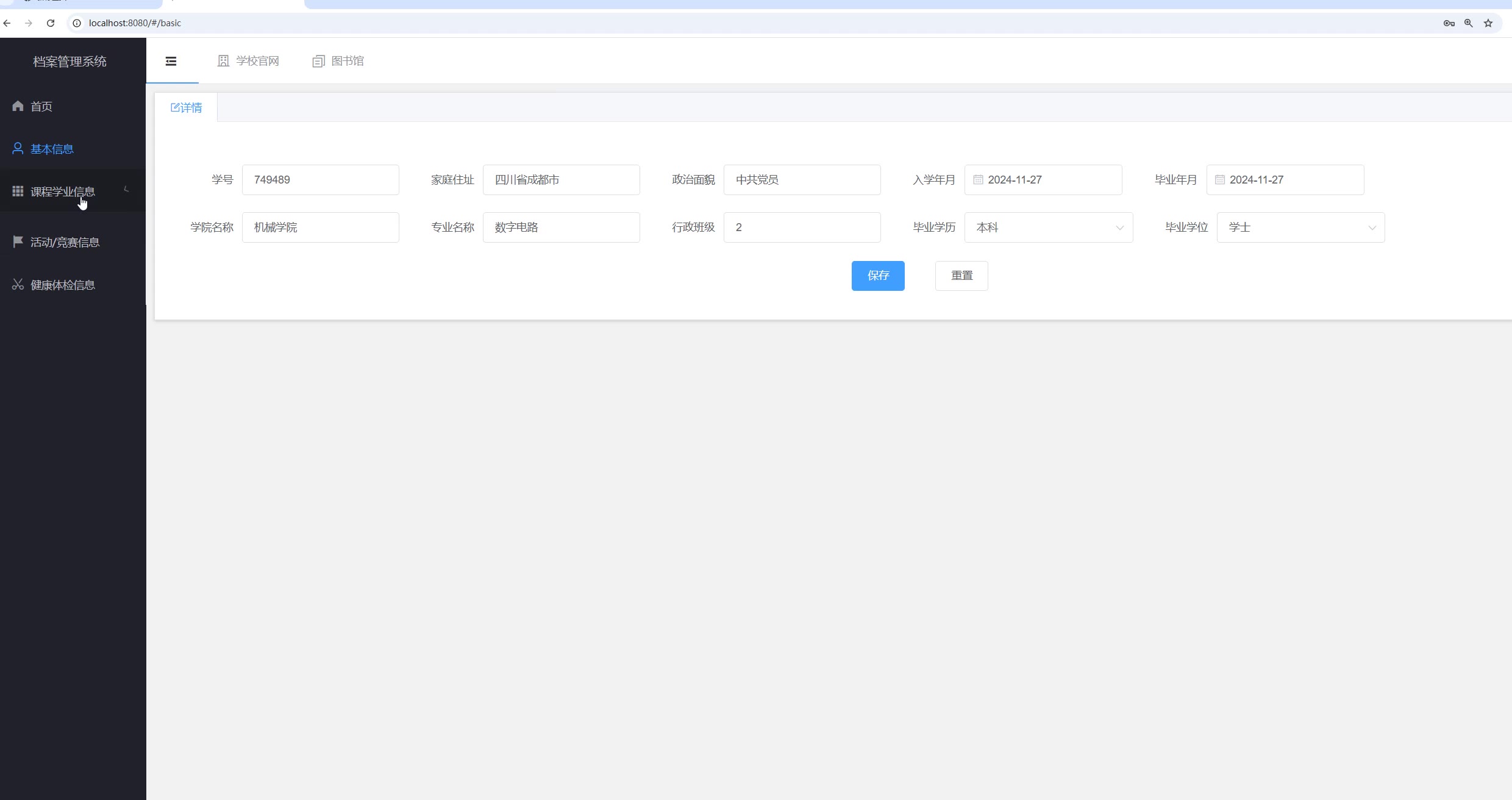This screenshot has height=800, width=1512.
Task: Open the 图书馆 top menu item
Action: tap(338, 61)
